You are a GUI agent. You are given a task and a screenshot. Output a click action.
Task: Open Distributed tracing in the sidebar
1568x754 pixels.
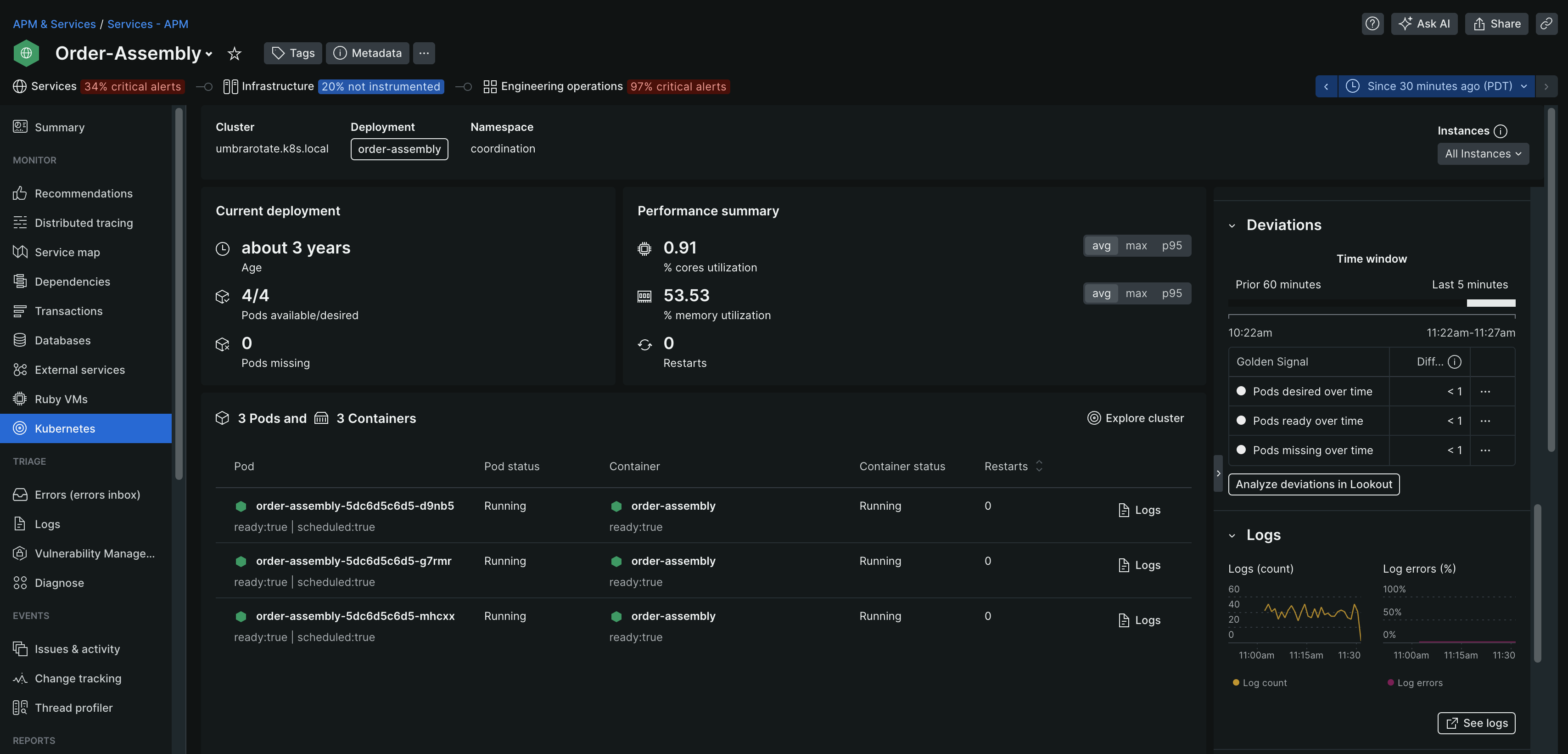[84, 223]
